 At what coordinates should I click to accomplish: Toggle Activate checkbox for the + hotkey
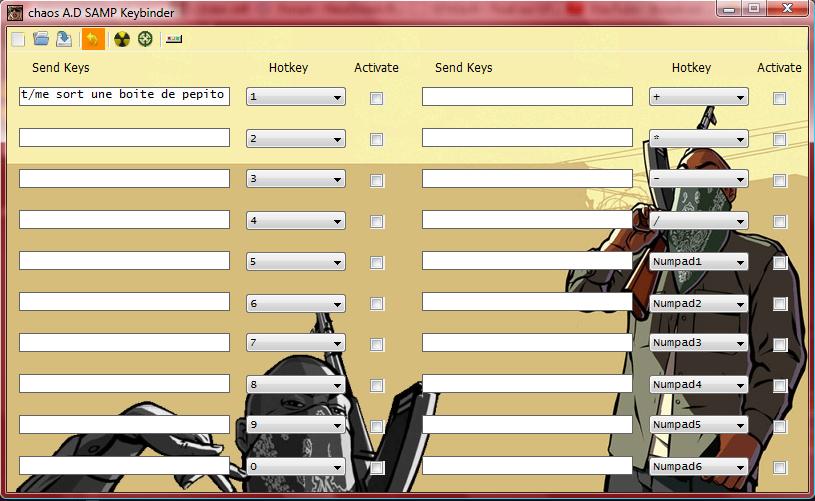tap(779, 98)
